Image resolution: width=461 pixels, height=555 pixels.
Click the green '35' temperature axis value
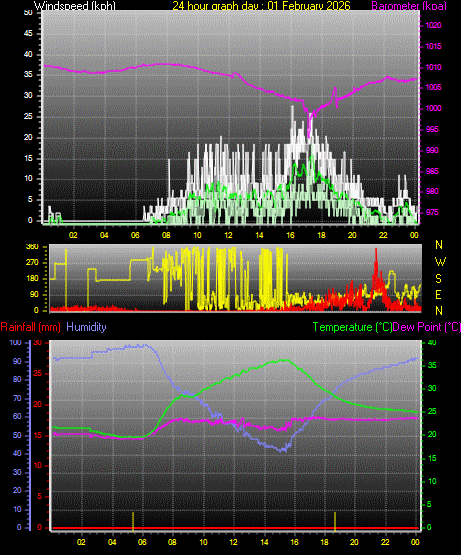(432, 366)
